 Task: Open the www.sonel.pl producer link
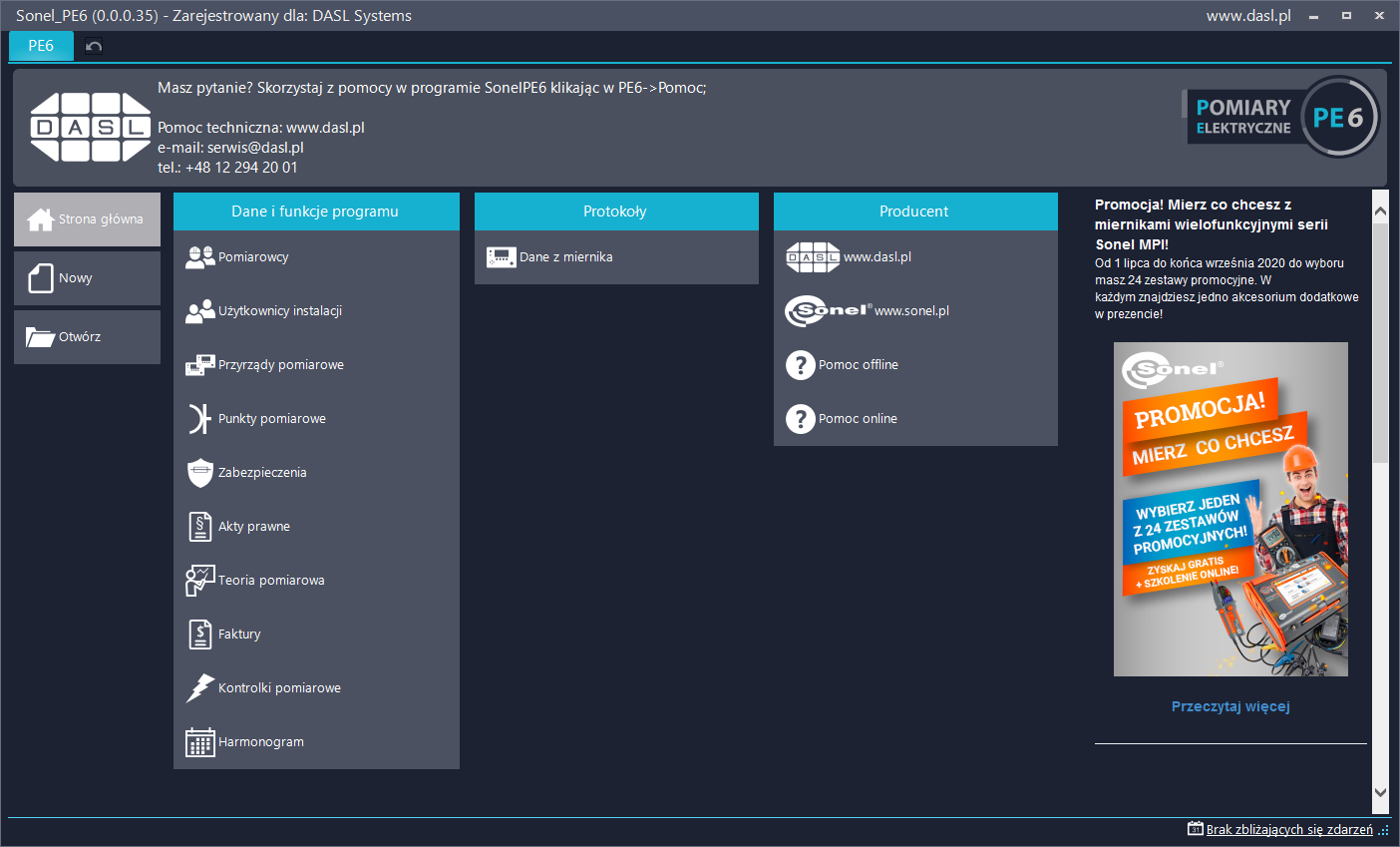coord(910,311)
